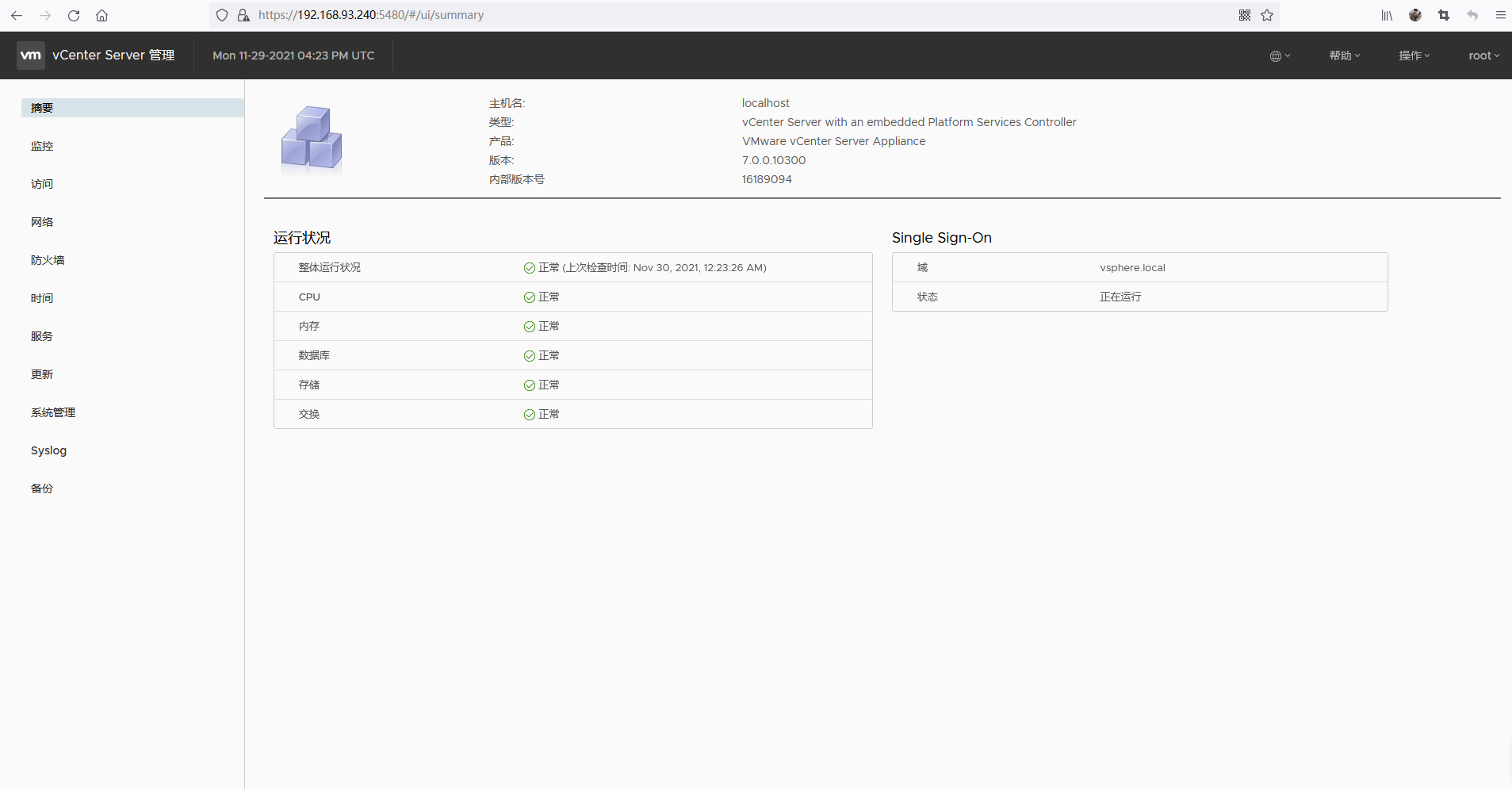Click the 运行状况 health heading

click(x=302, y=238)
